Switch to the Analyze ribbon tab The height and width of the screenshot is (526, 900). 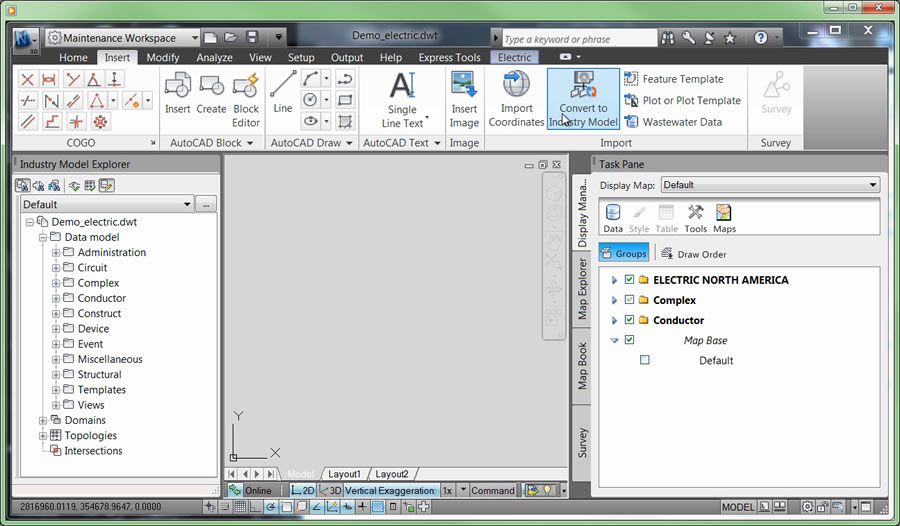click(215, 57)
